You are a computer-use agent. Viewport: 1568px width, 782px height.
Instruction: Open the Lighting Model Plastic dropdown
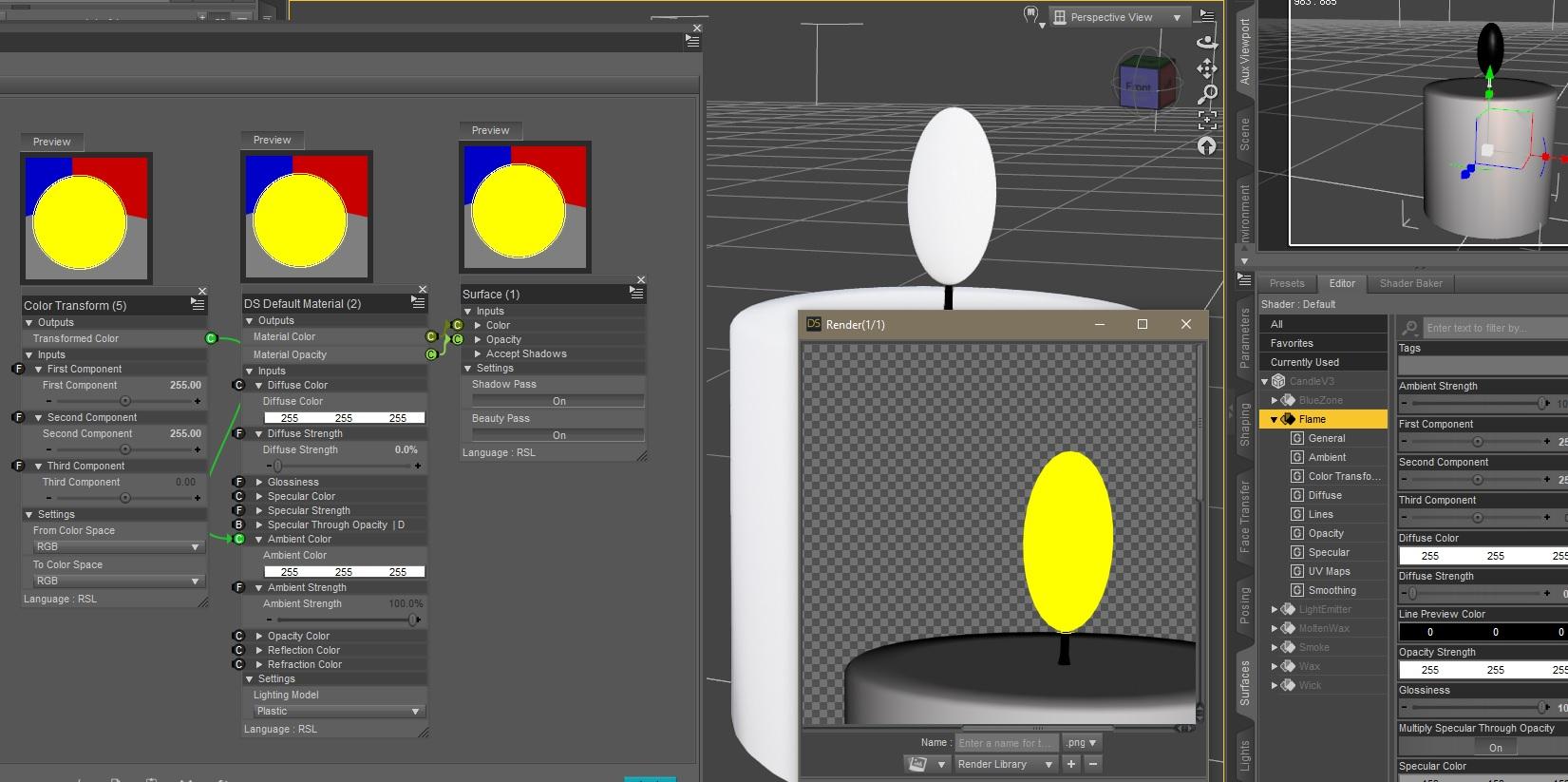coord(337,712)
